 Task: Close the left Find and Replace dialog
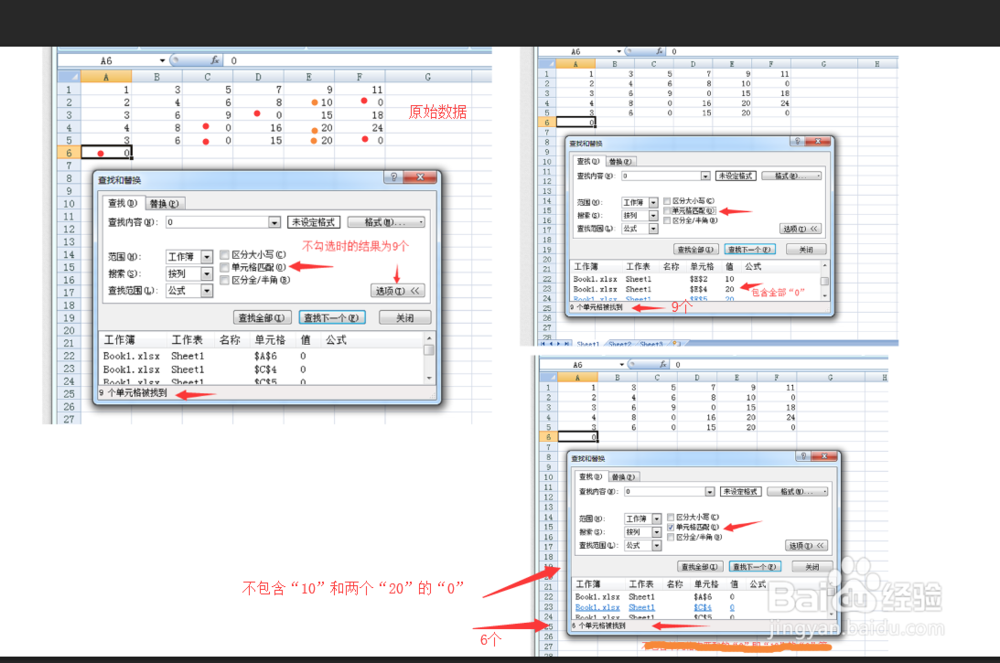[420, 177]
